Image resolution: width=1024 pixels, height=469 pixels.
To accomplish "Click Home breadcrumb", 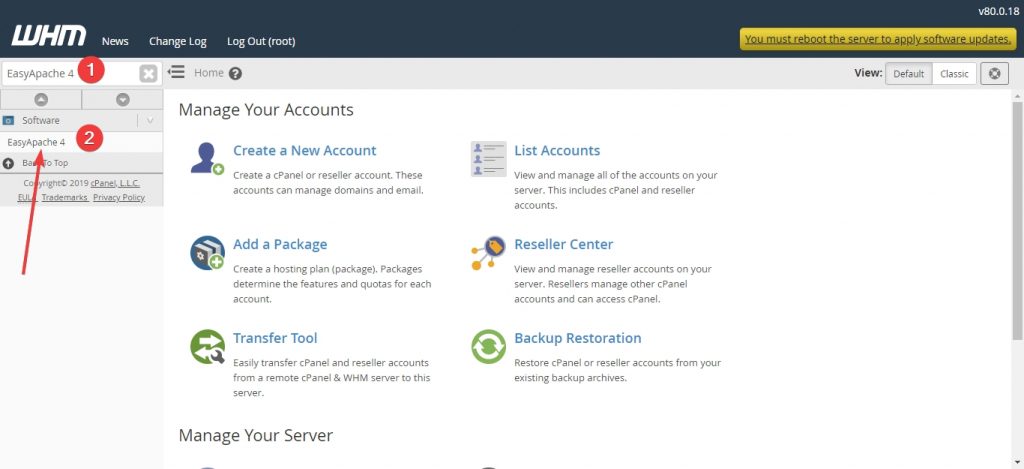I will click(209, 73).
